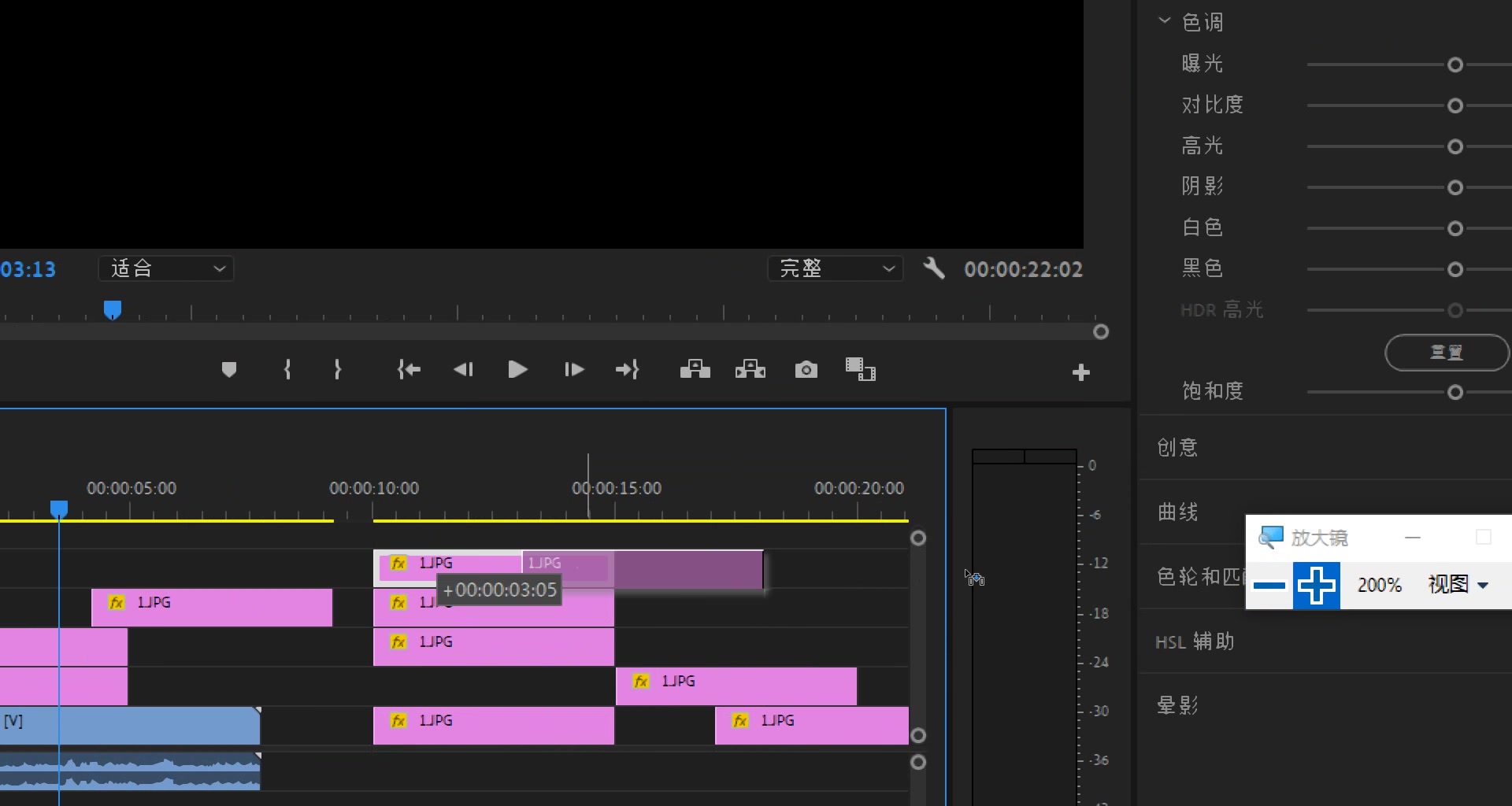This screenshot has height=806, width=1512.
Task: Open the 完整 playback resolution dropdown
Action: (836, 268)
